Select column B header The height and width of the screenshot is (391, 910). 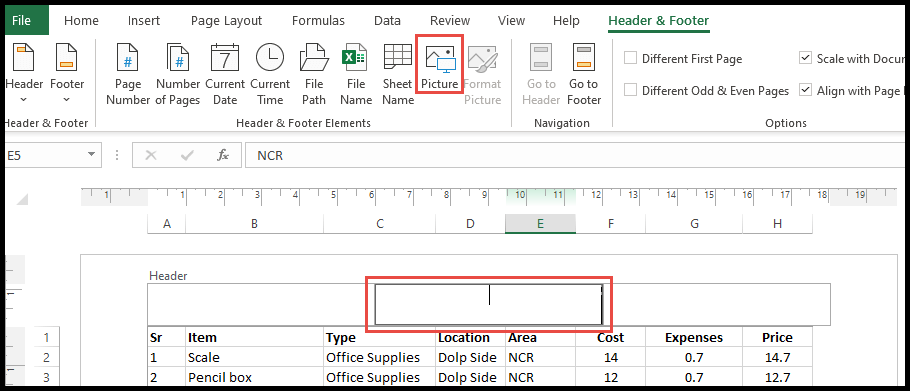coord(254,224)
